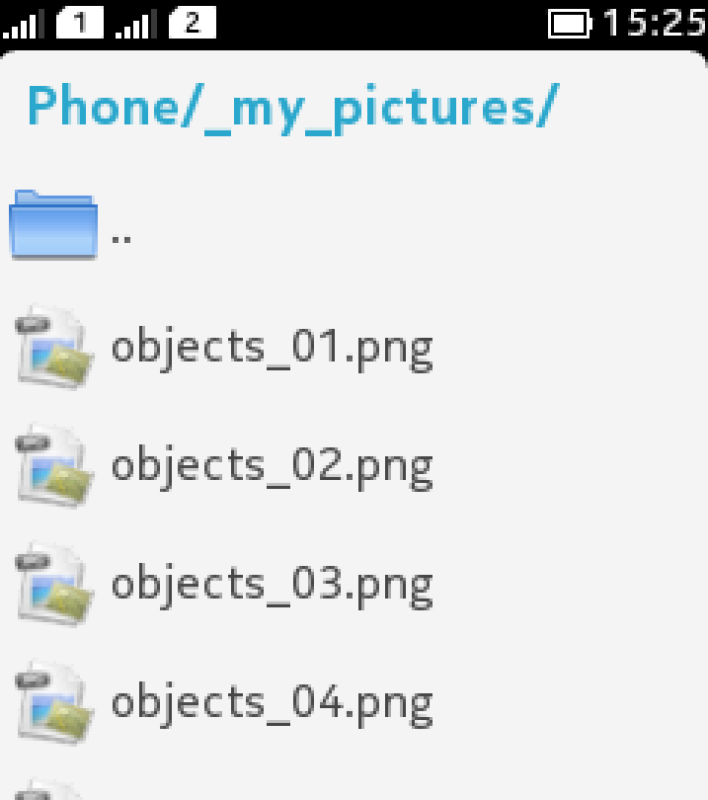Screen dimensions: 708x800
Task: Open the objects_03.png file name
Action: click(272, 584)
